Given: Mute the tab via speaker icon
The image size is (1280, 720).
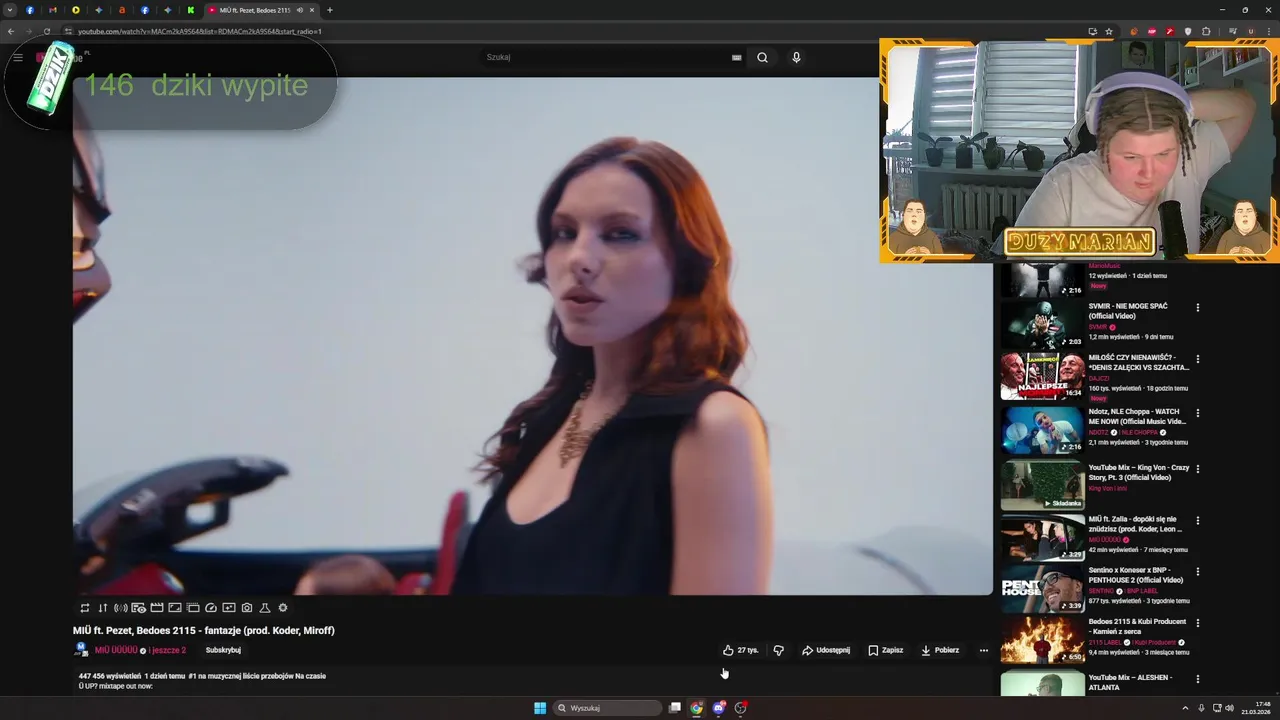Looking at the screenshot, I should coord(300,10).
